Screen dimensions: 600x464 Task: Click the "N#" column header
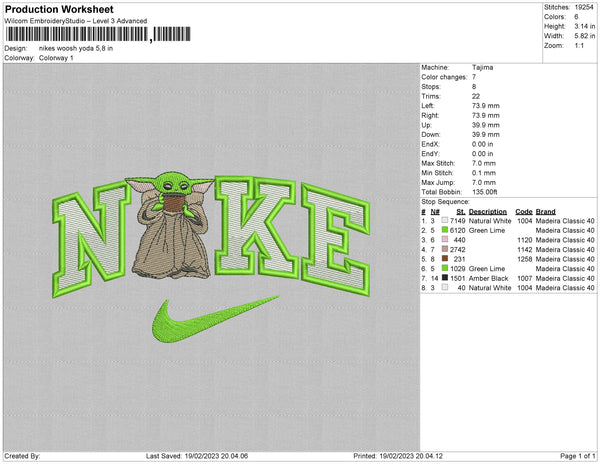pyautogui.click(x=435, y=211)
